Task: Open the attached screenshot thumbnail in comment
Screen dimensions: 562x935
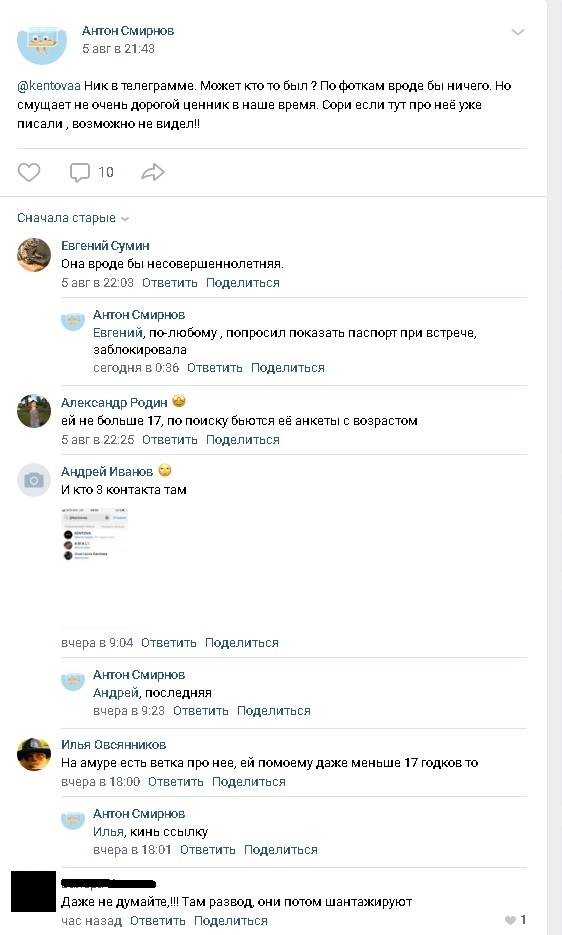Action: pos(94,534)
